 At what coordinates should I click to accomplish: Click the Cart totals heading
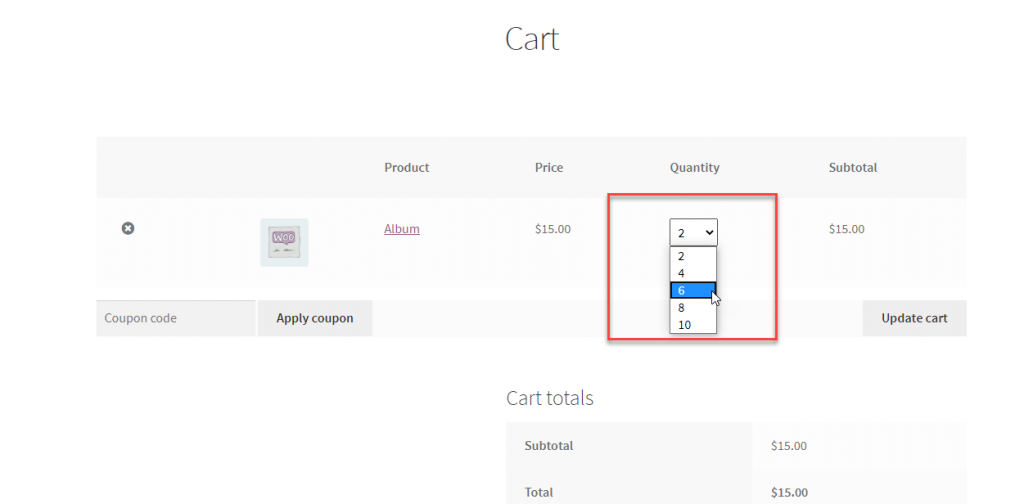[549, 398]
